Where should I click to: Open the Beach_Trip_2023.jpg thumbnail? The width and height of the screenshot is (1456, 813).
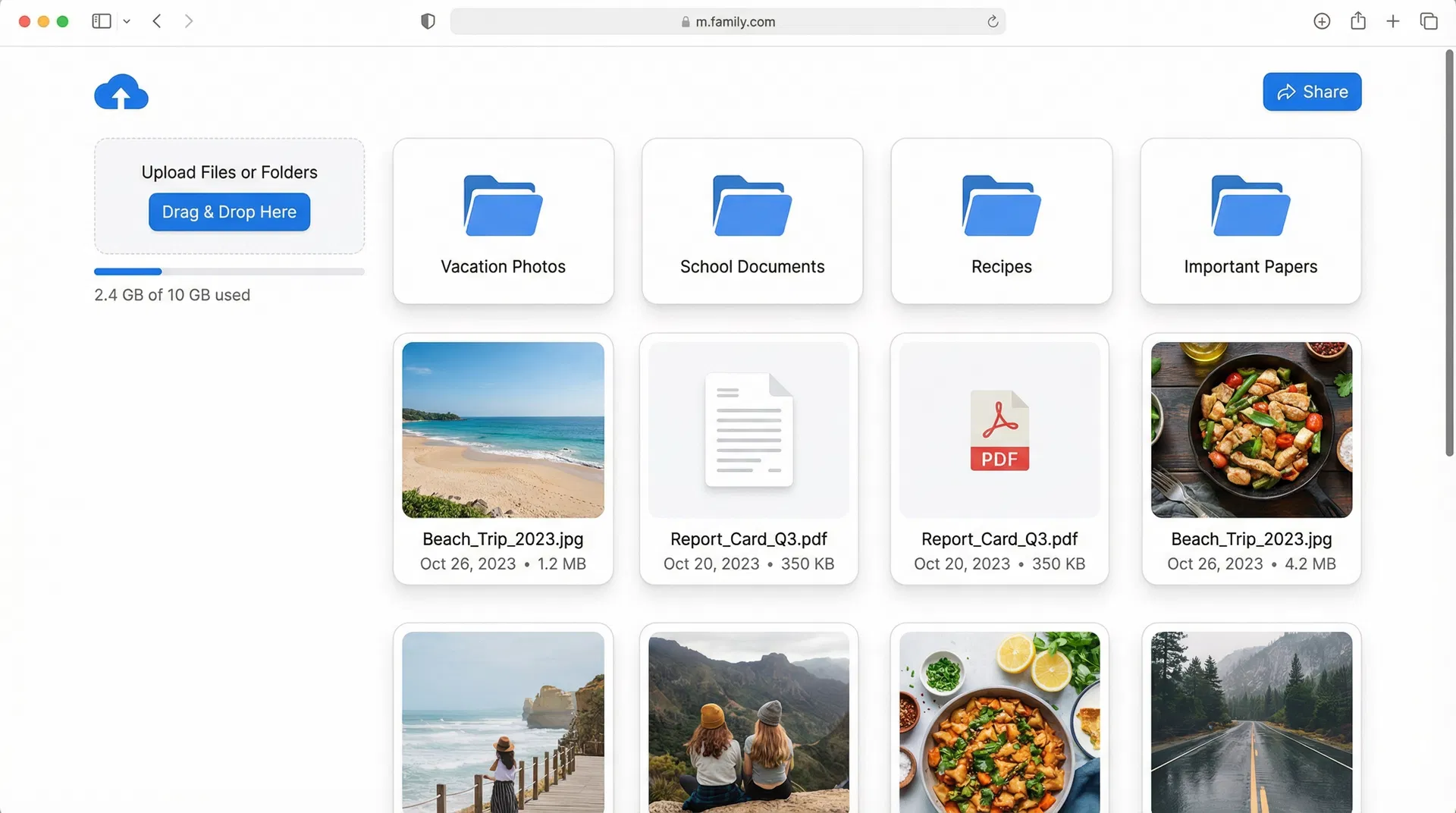coord(503,429)
